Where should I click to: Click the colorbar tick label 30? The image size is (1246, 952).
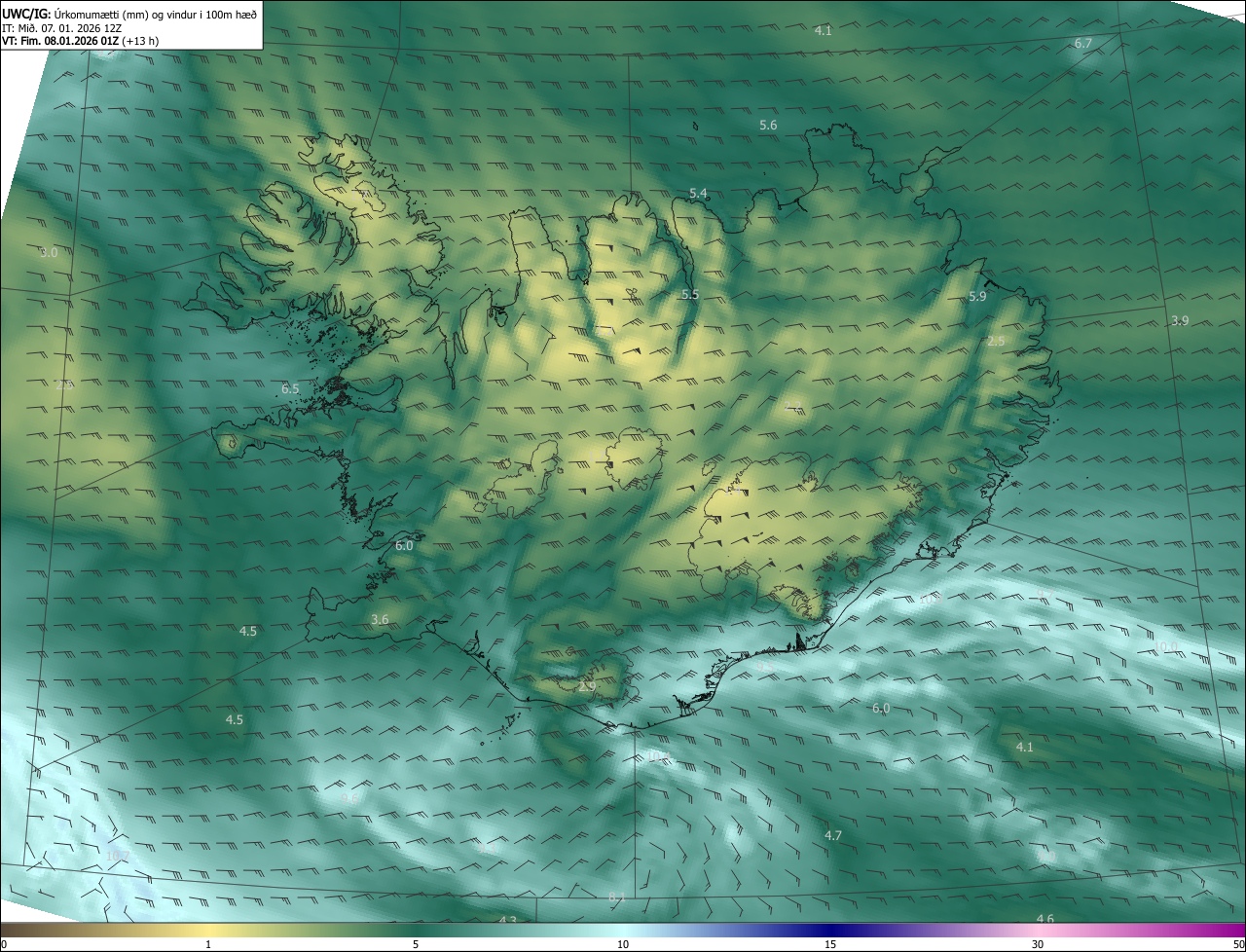coord(1038,944)
